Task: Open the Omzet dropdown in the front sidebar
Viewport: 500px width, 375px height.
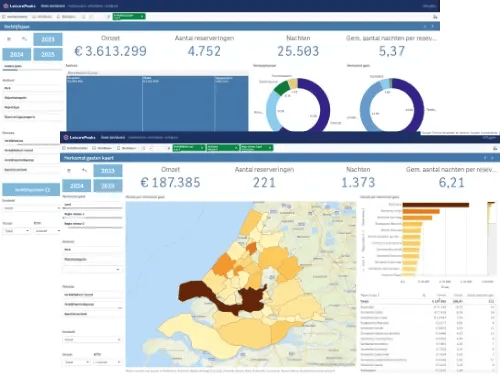Action: point(77,362)
